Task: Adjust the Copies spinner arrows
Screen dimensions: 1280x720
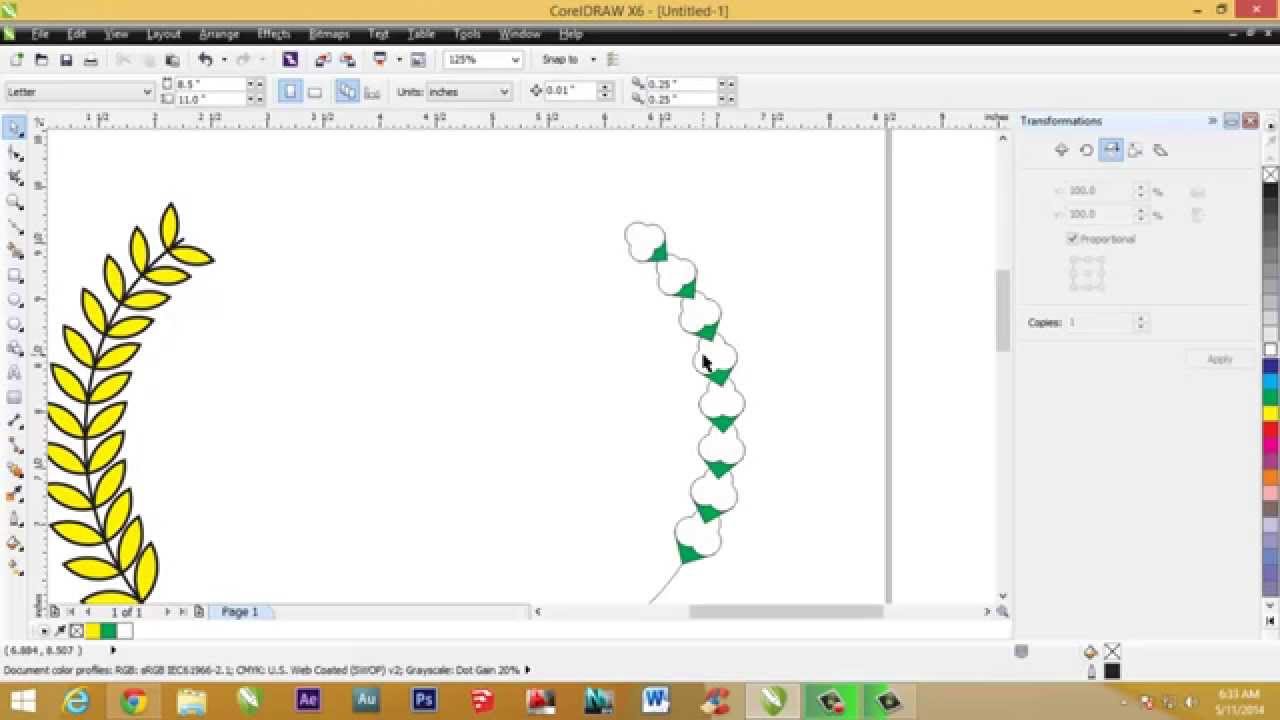Action: pyautogui.click(x=1140, y=323)
